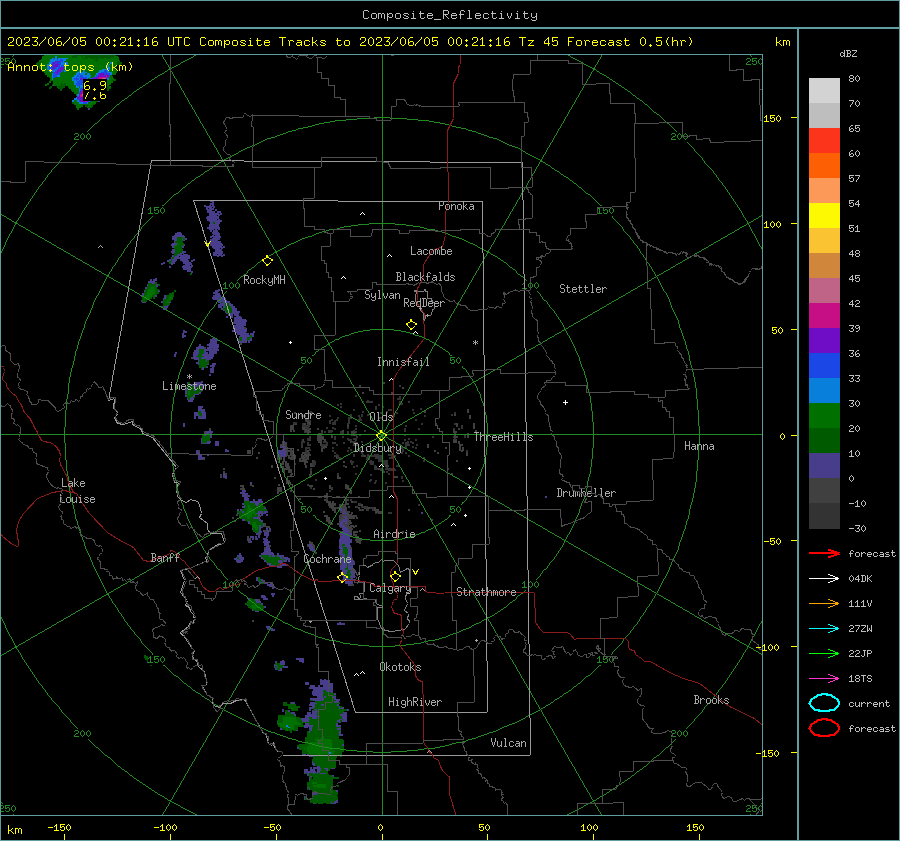Click the yellow diamond marker below Cochrane
Viewport: 900px width, 841px height.
(x=342, y=578)
